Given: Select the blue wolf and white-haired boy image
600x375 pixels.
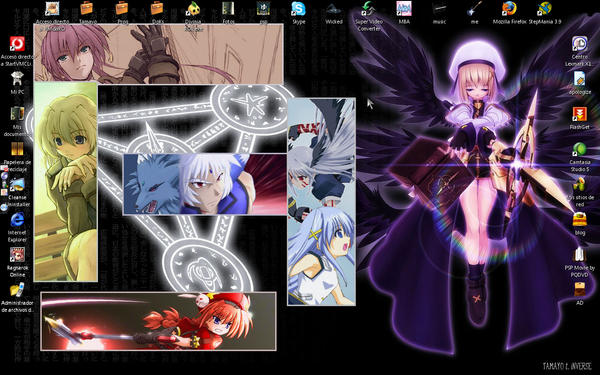Looking at the screenshot, I should (205, 184).
